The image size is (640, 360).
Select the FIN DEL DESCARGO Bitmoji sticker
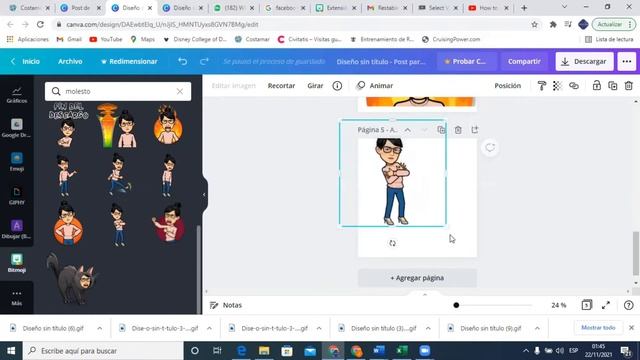click(x=68, y=125)
